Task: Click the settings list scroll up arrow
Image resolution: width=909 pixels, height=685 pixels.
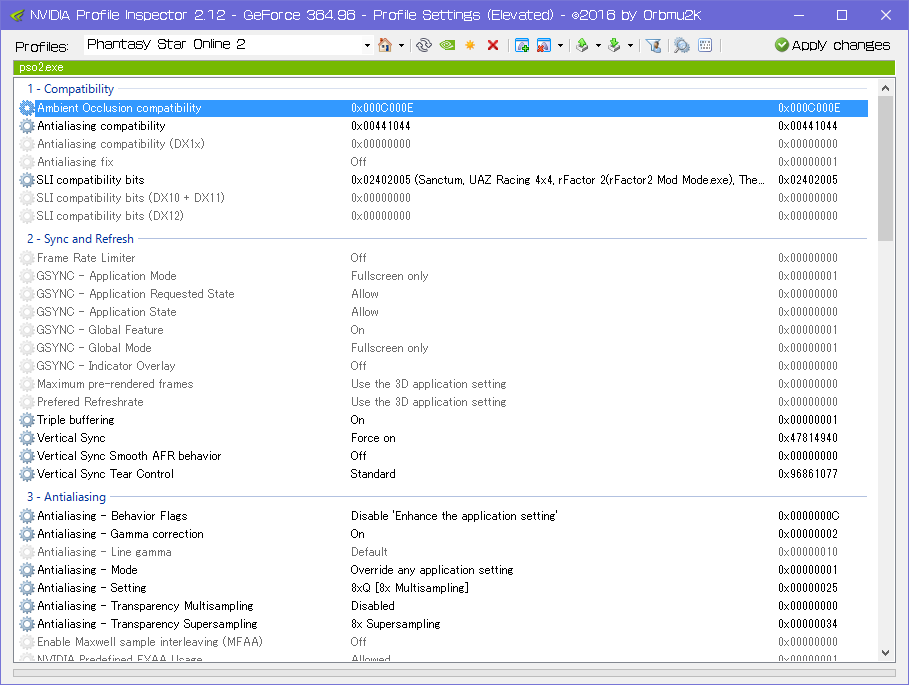Action: (x=885, y=88)
